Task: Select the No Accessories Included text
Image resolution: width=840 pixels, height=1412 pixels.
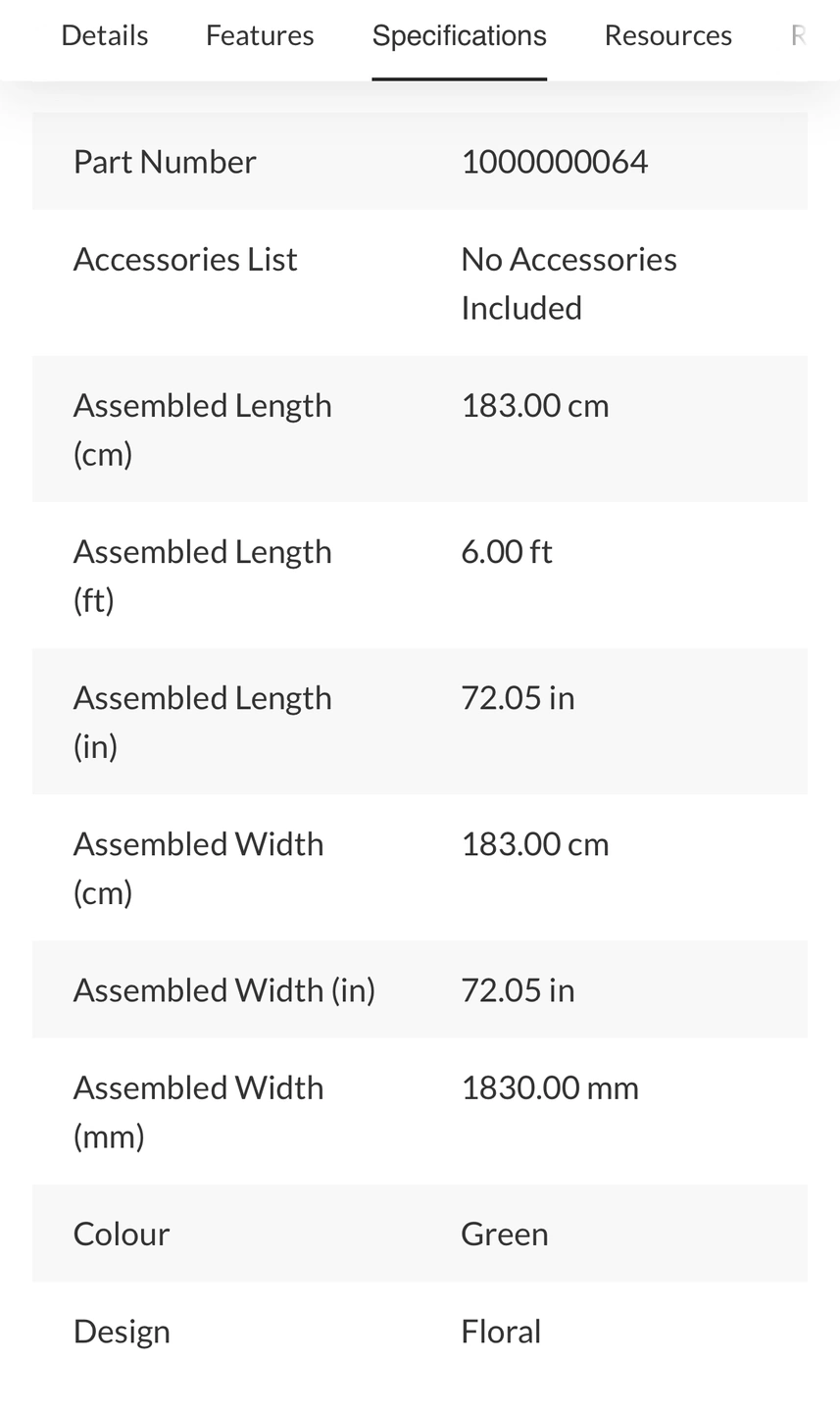Action: point(568,282)
